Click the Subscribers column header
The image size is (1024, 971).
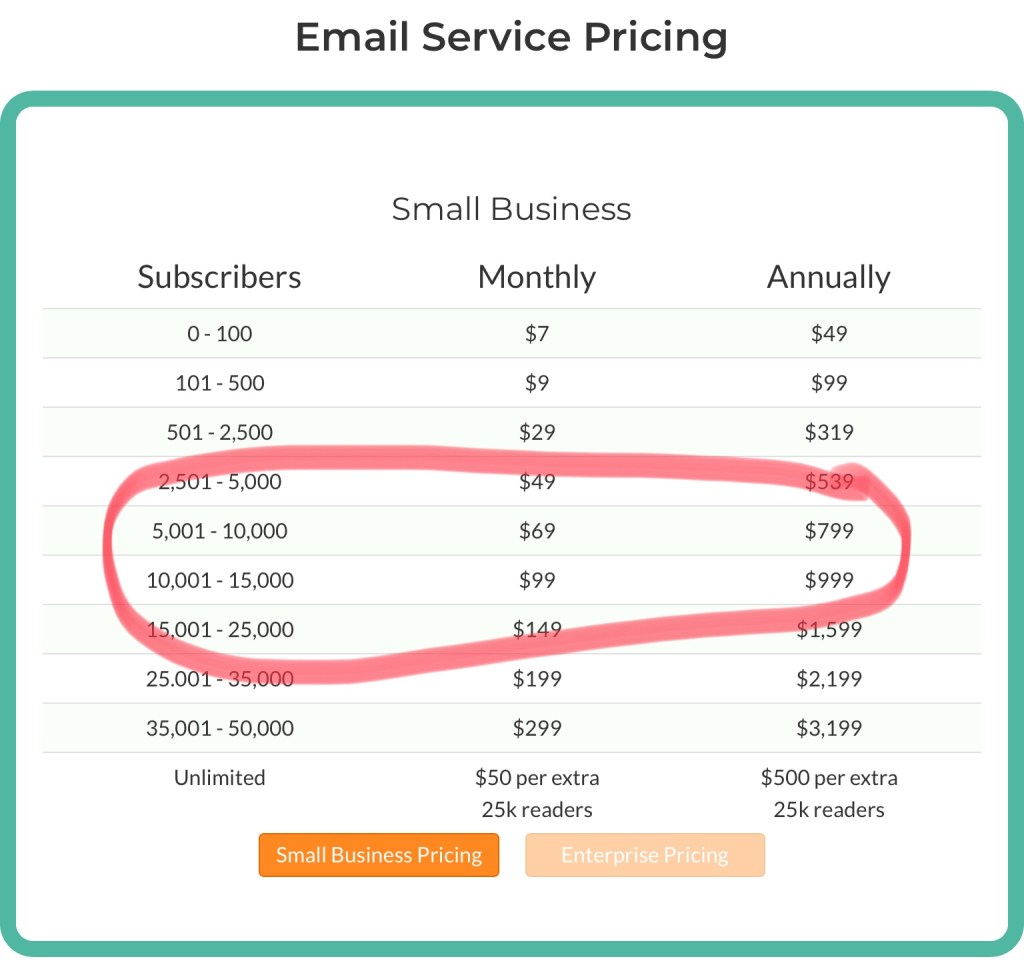tap(220, 277)
